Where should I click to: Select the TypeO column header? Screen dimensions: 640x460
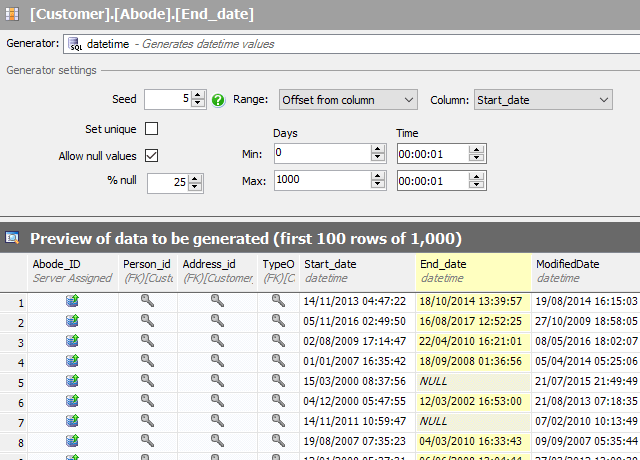point(278,272)
